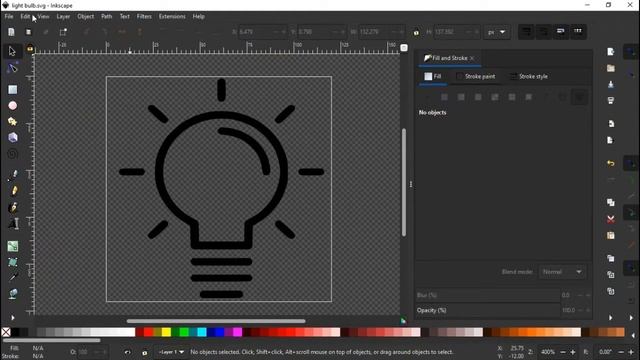Screen dimensions: 640x360
Task: Click Save icon in command bar
Action: 611,84
